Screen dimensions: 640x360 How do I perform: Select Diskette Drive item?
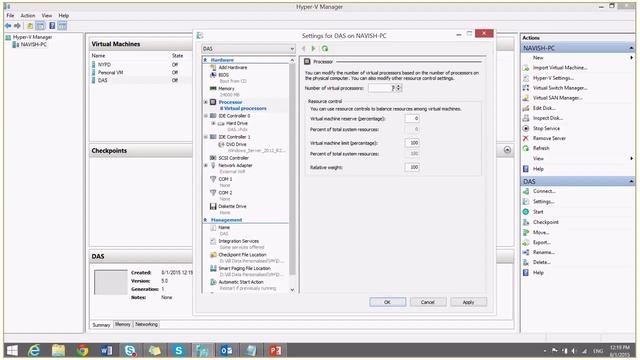tap(232, 207)
